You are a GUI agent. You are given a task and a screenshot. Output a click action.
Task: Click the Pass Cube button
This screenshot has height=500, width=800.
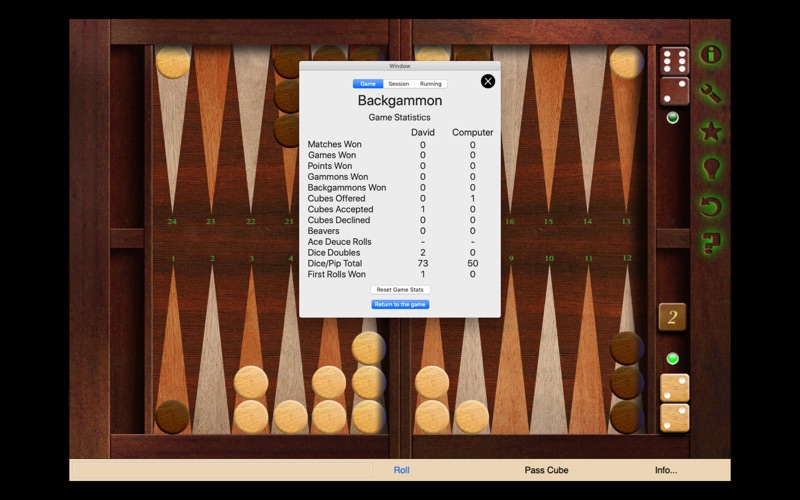[546, 470]
